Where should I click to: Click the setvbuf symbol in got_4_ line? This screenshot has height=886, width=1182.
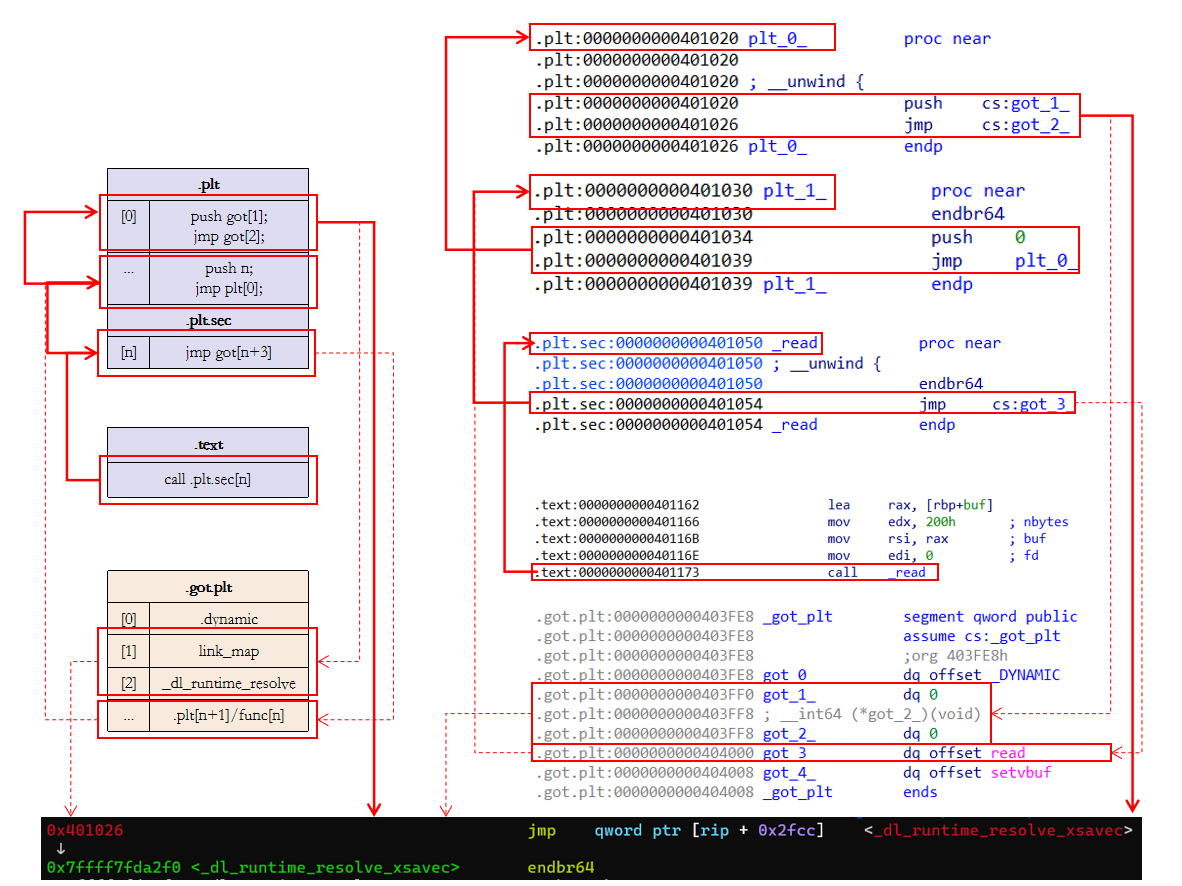pyautogui.click(x=1020, y=772)
